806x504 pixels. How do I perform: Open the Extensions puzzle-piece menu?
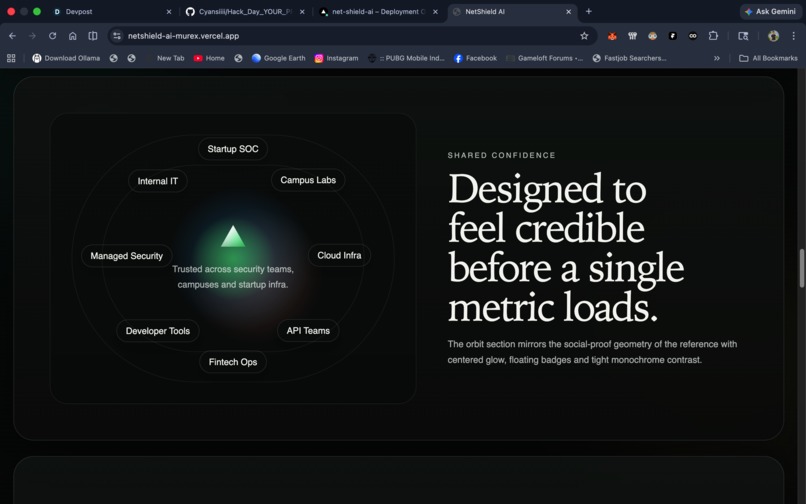click(x=713, y=36)
